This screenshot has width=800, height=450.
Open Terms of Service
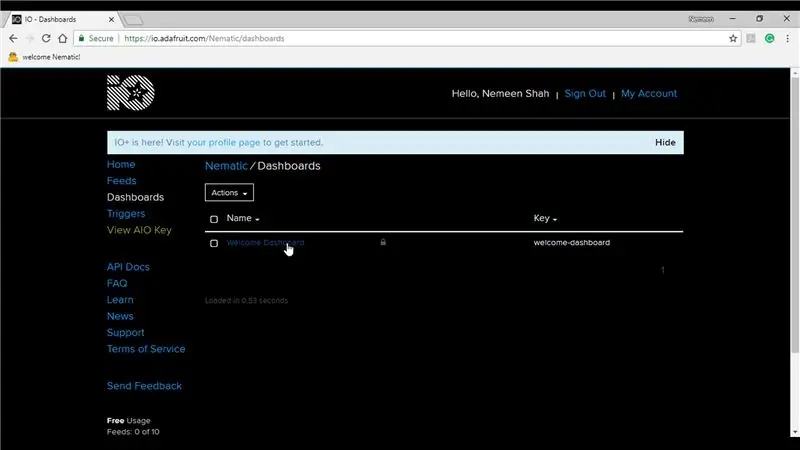coord(146,349)
